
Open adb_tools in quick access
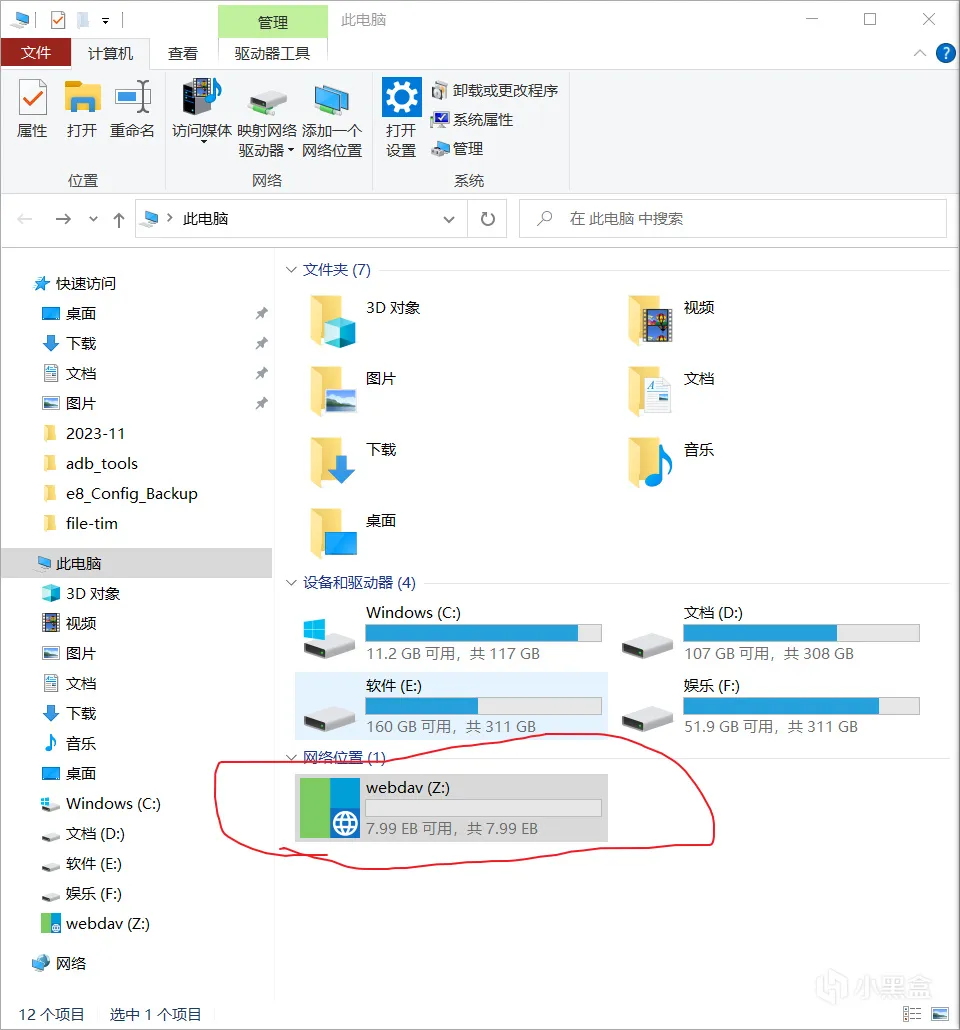[x=102, y=464]
